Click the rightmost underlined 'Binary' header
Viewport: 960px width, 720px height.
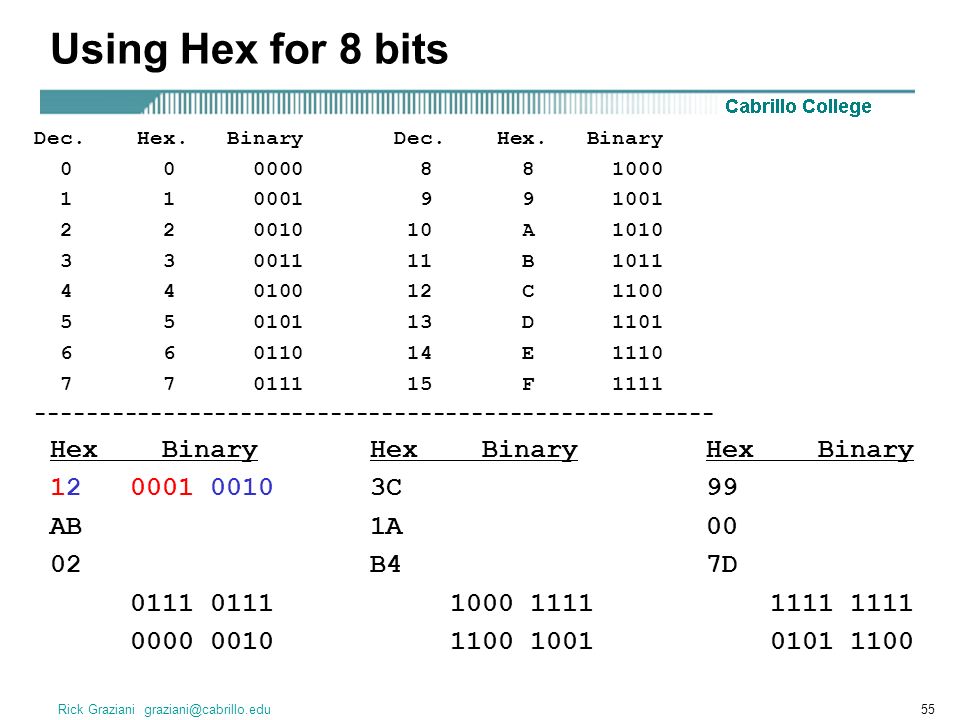pyautogui.click(x=865, y=450)
